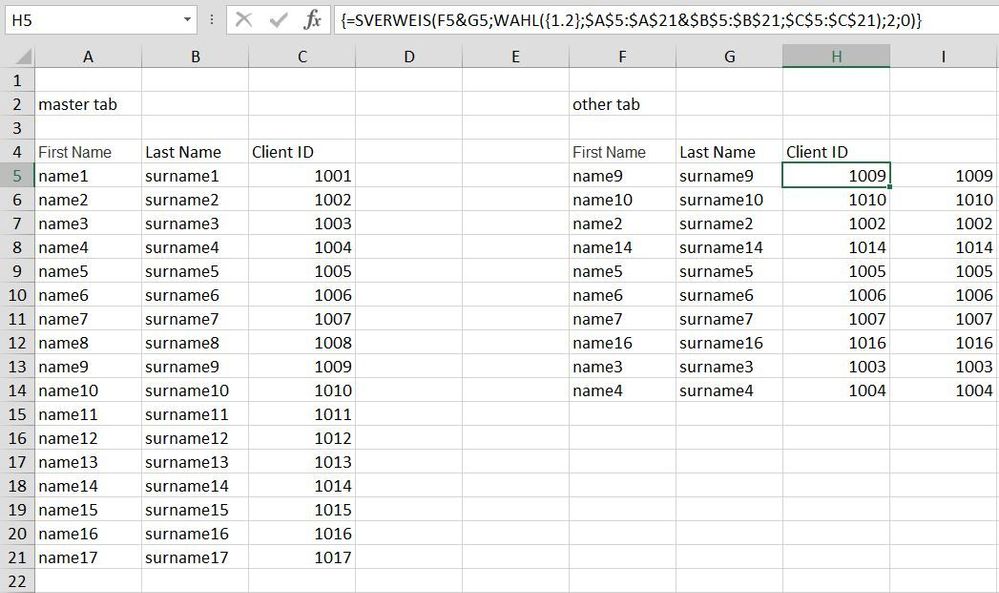
Task: Select 1002 in column I
Action: click(x=944, y=224)
